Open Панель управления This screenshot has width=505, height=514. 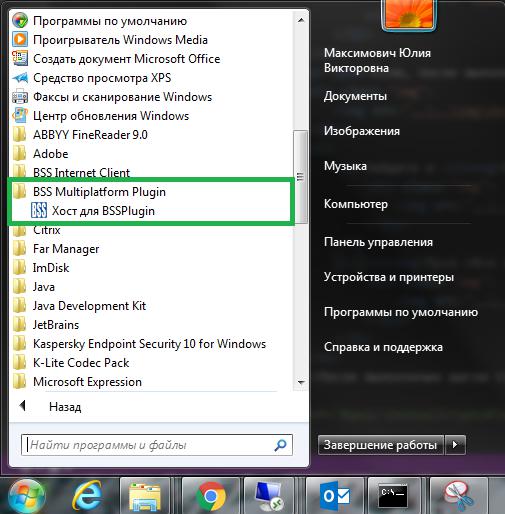click(x=378, y=242)
